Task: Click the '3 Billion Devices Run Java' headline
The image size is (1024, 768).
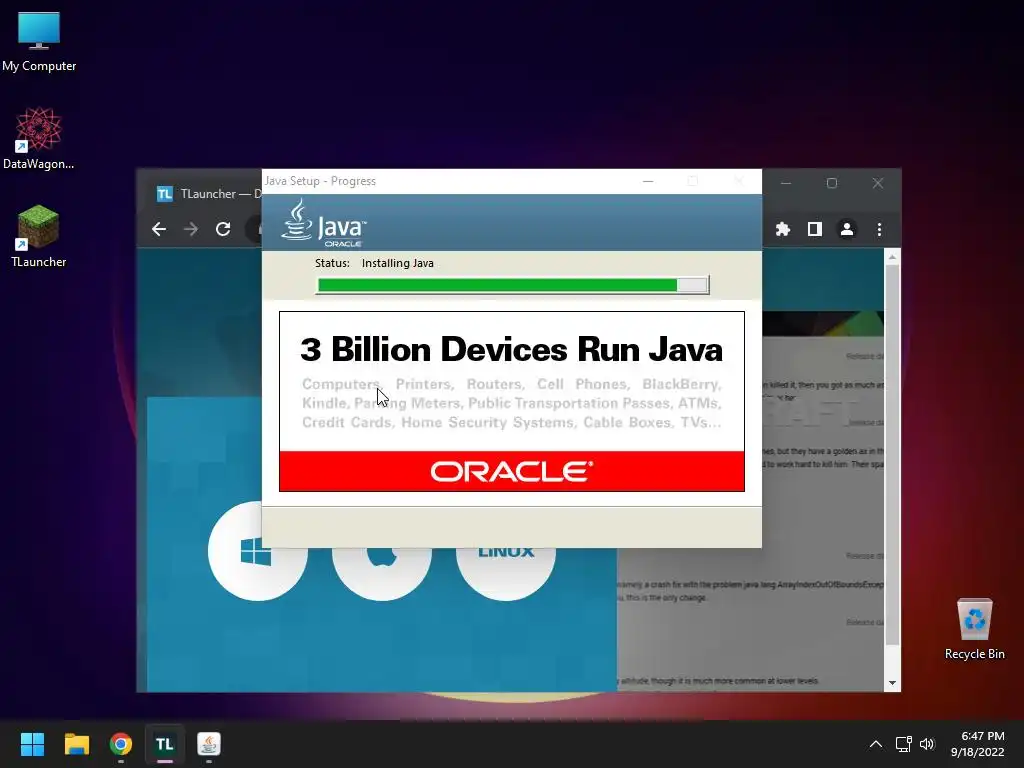Action: 511,349
